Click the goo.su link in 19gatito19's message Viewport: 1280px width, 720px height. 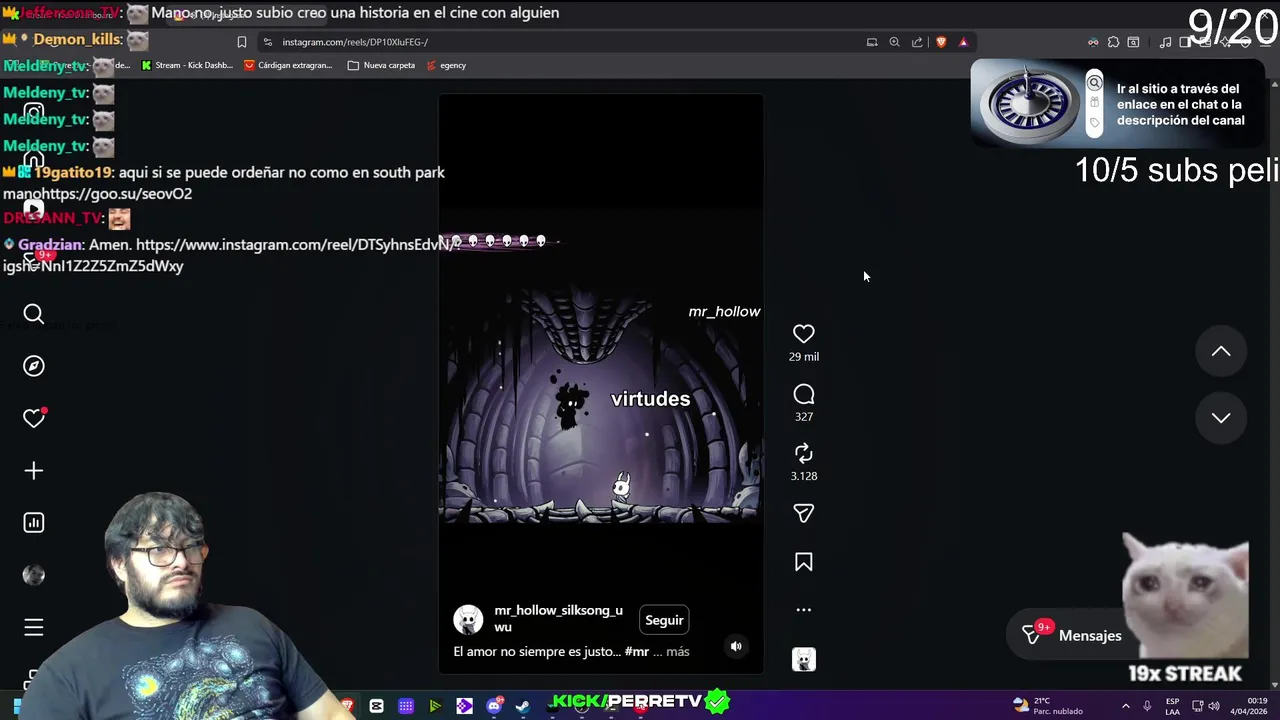pos(117,194)
